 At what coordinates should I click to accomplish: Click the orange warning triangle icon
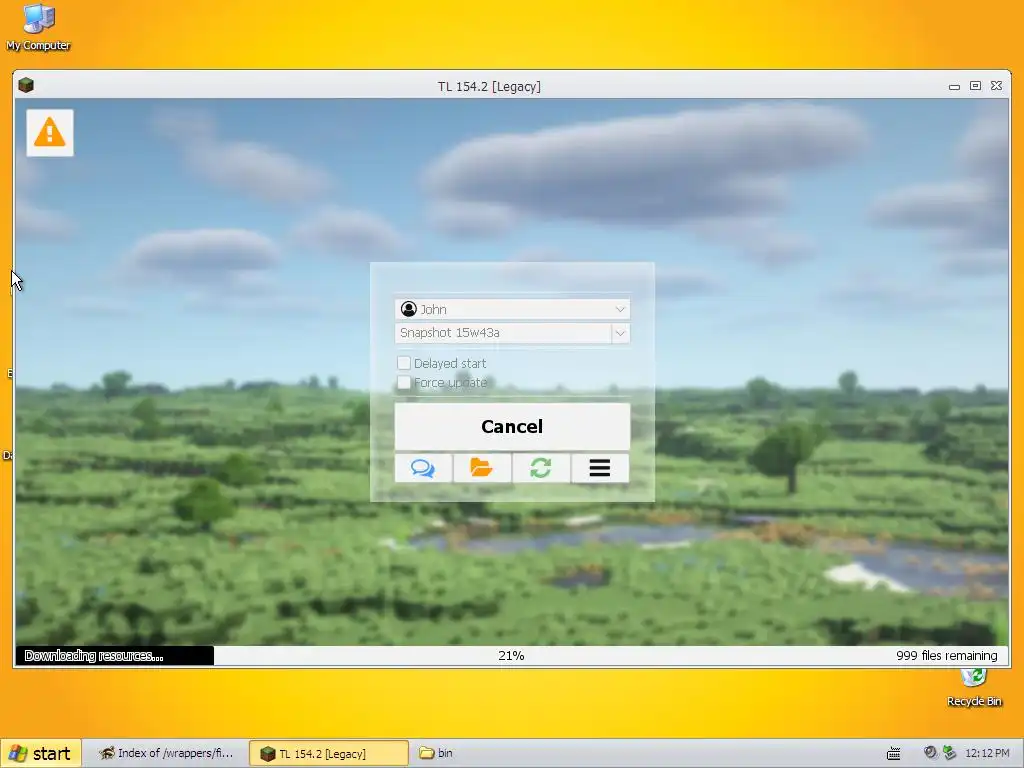[x=50, y=133]
